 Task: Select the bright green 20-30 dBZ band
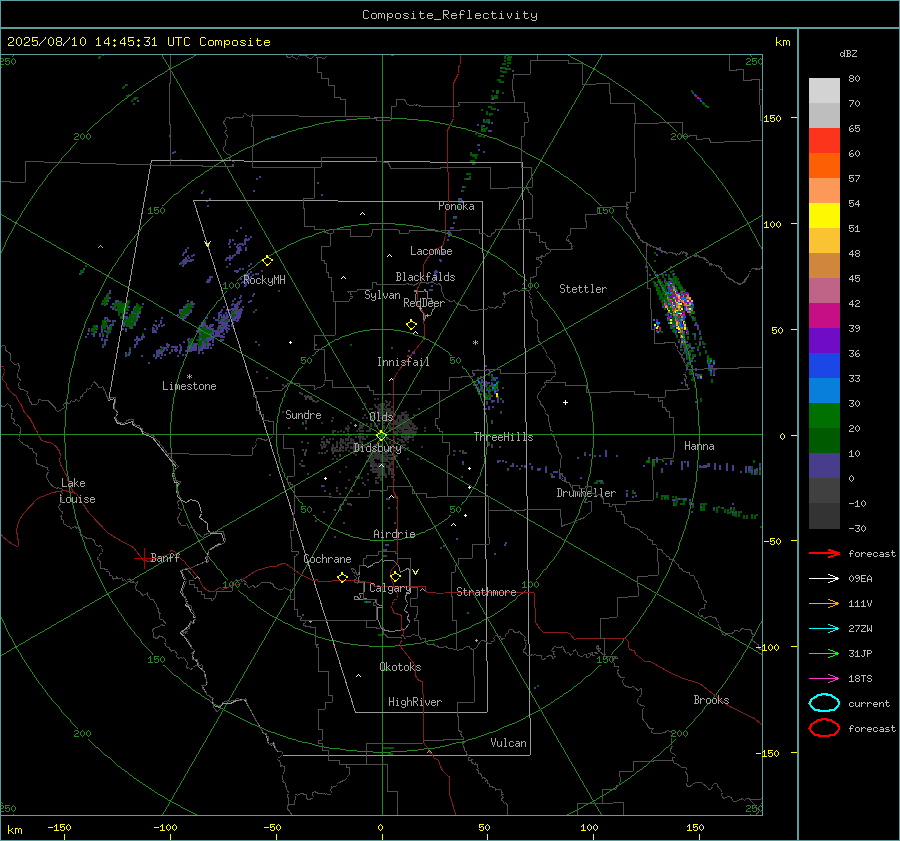tap(824, 416)
